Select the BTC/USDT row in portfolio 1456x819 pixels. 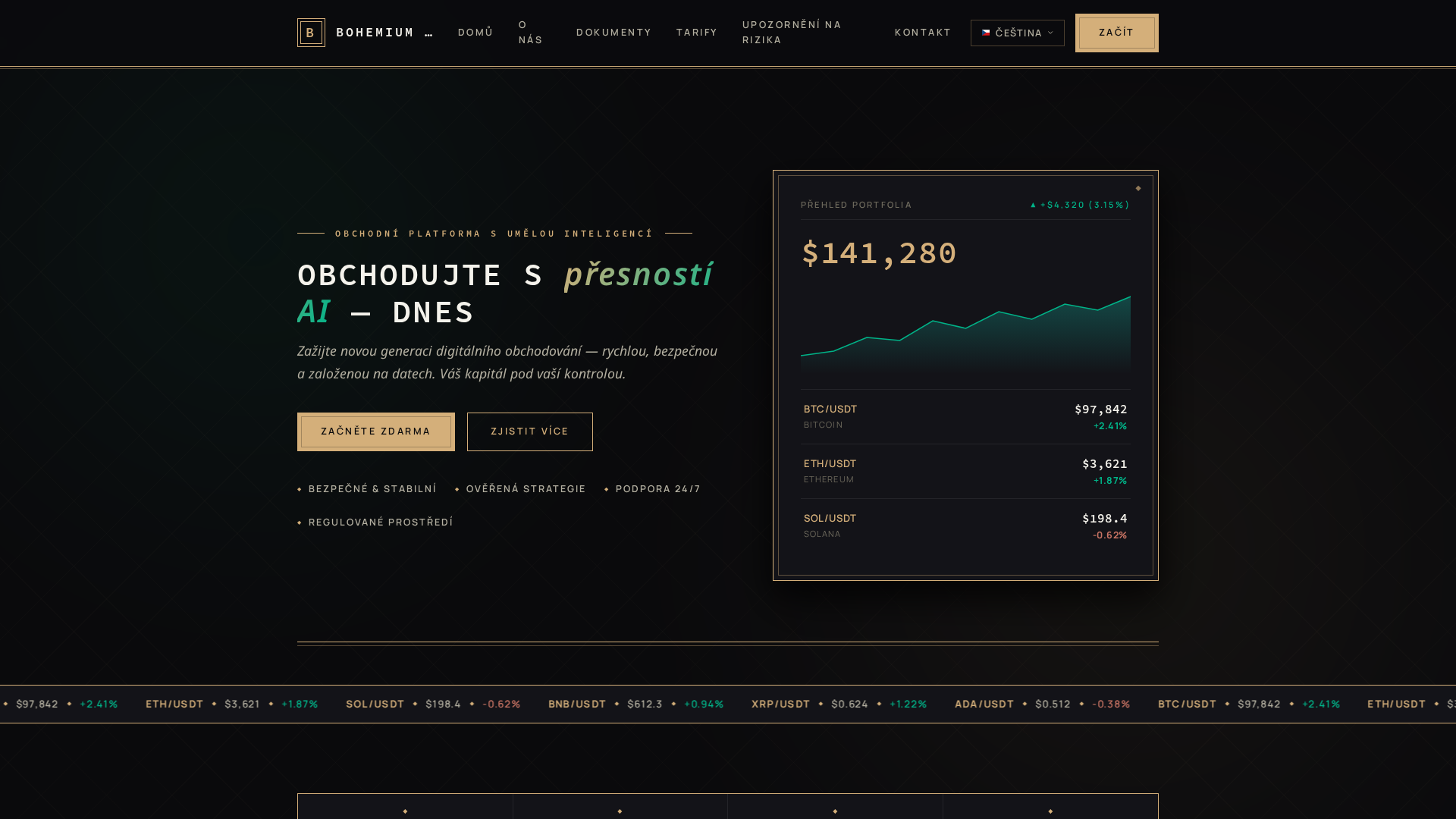pos(965,416)
